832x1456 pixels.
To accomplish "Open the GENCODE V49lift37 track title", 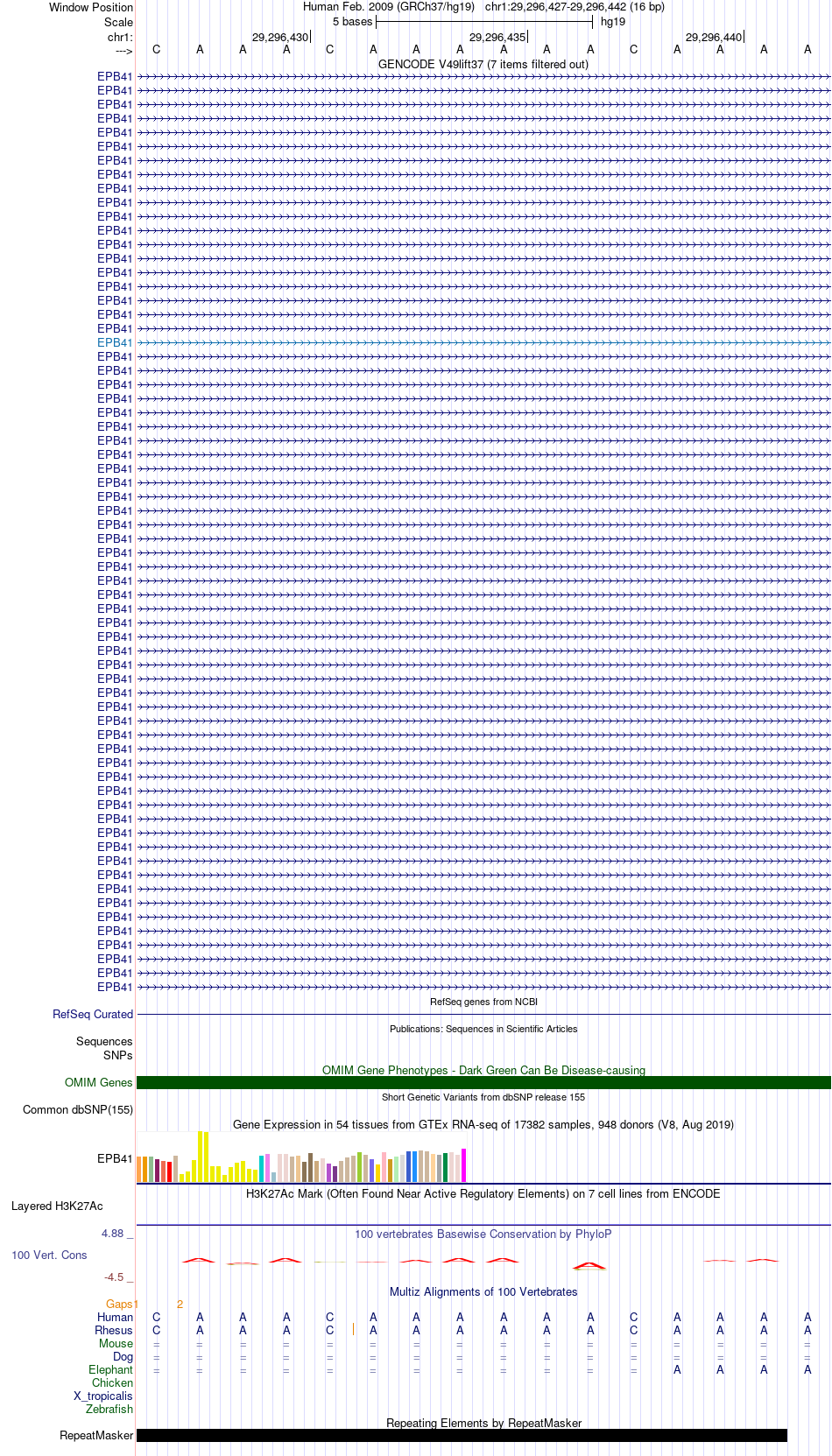I will [x=483, y=64].
